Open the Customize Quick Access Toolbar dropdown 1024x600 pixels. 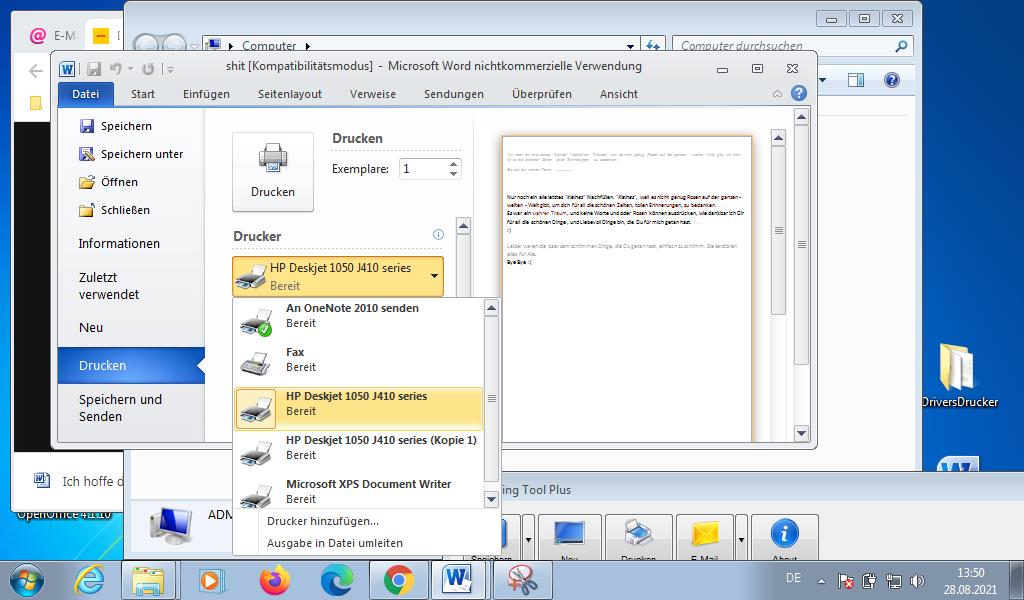(169, 69)
